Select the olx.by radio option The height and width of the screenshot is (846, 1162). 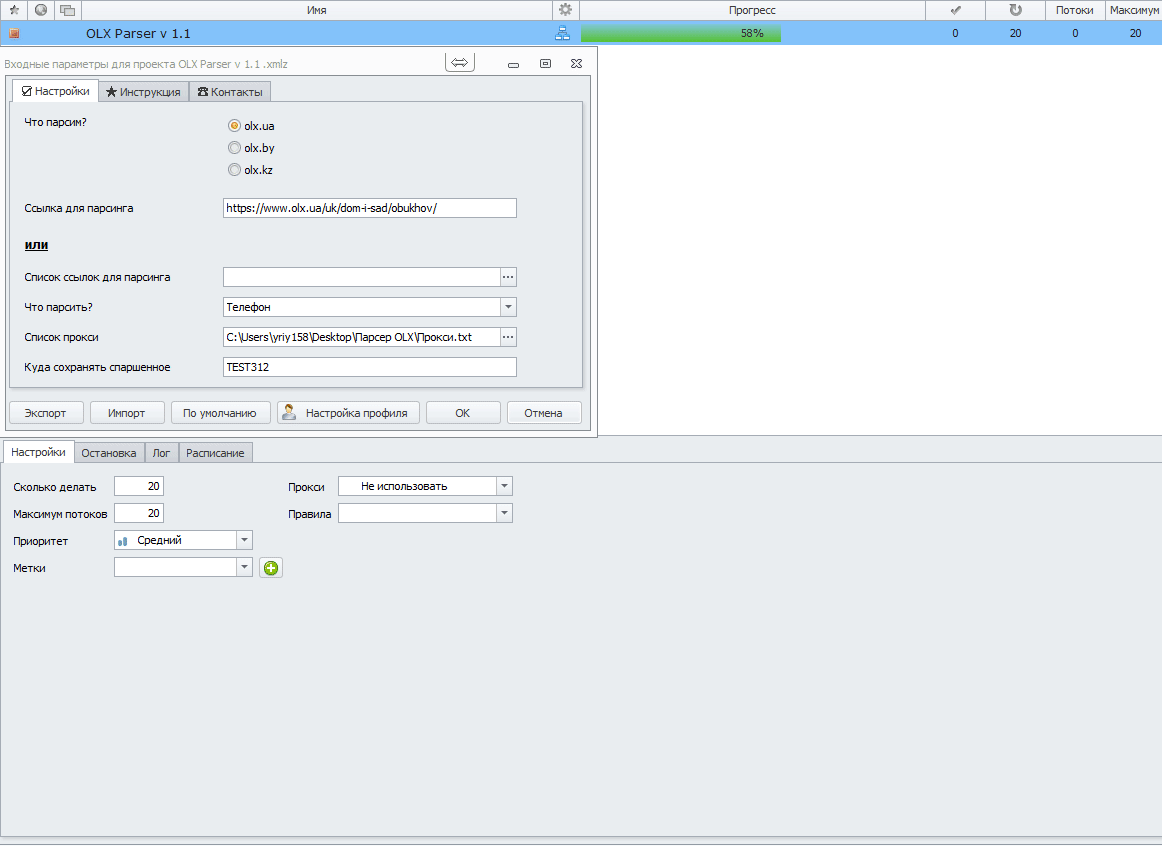point(234,148)
